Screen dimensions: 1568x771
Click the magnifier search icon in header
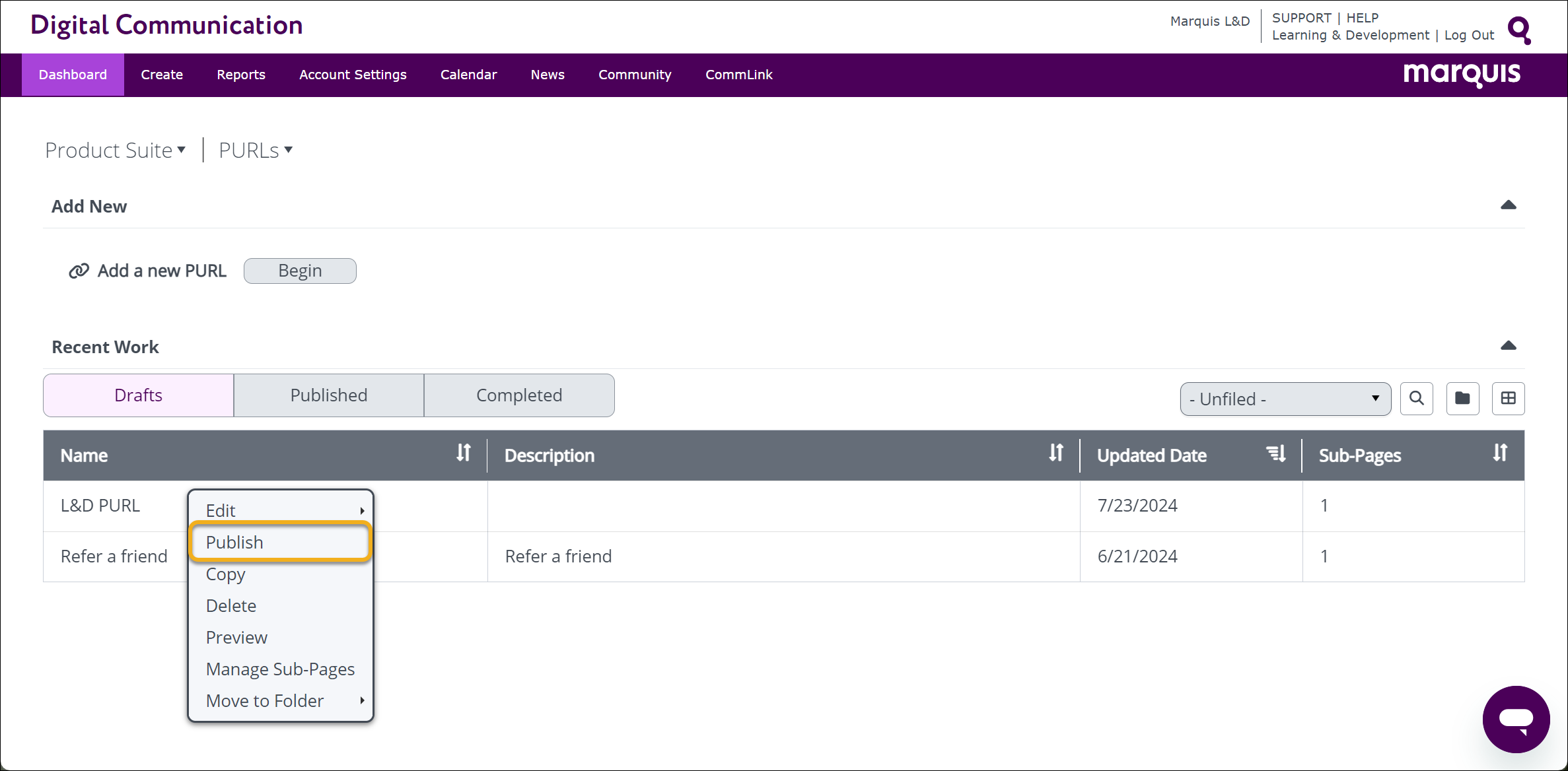(x=1519, y=30)
